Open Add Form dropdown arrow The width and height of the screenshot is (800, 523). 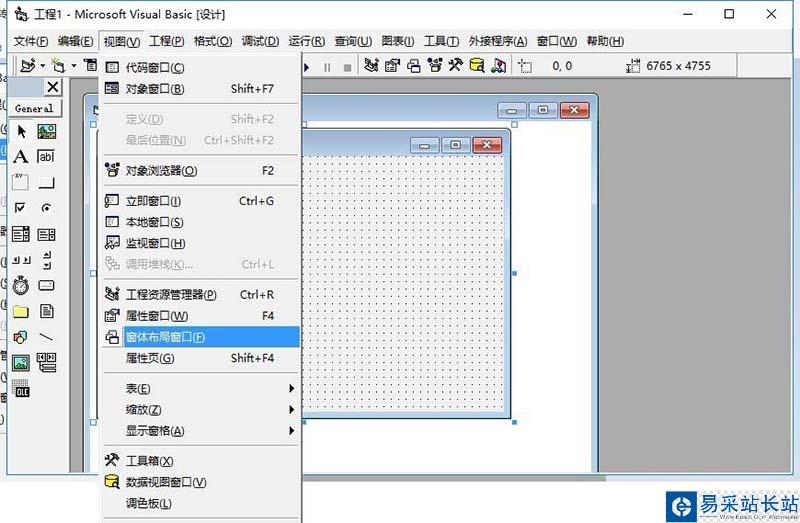pyautogui.click(x=74, y=66)
